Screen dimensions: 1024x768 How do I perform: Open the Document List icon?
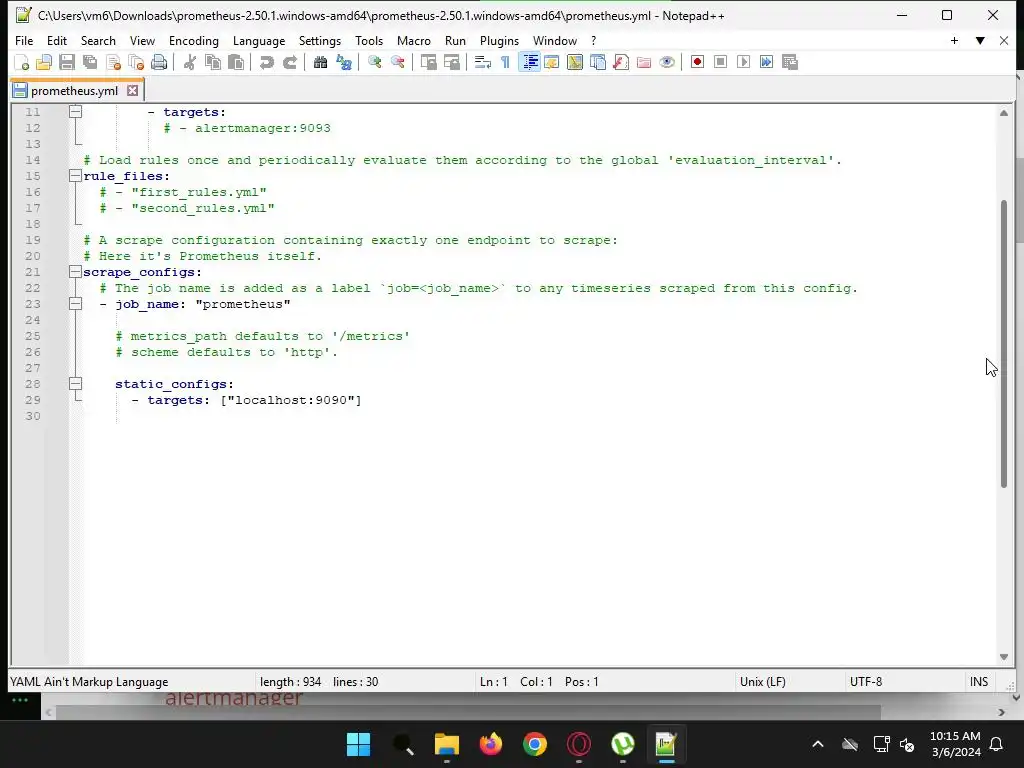coord(598,62)
